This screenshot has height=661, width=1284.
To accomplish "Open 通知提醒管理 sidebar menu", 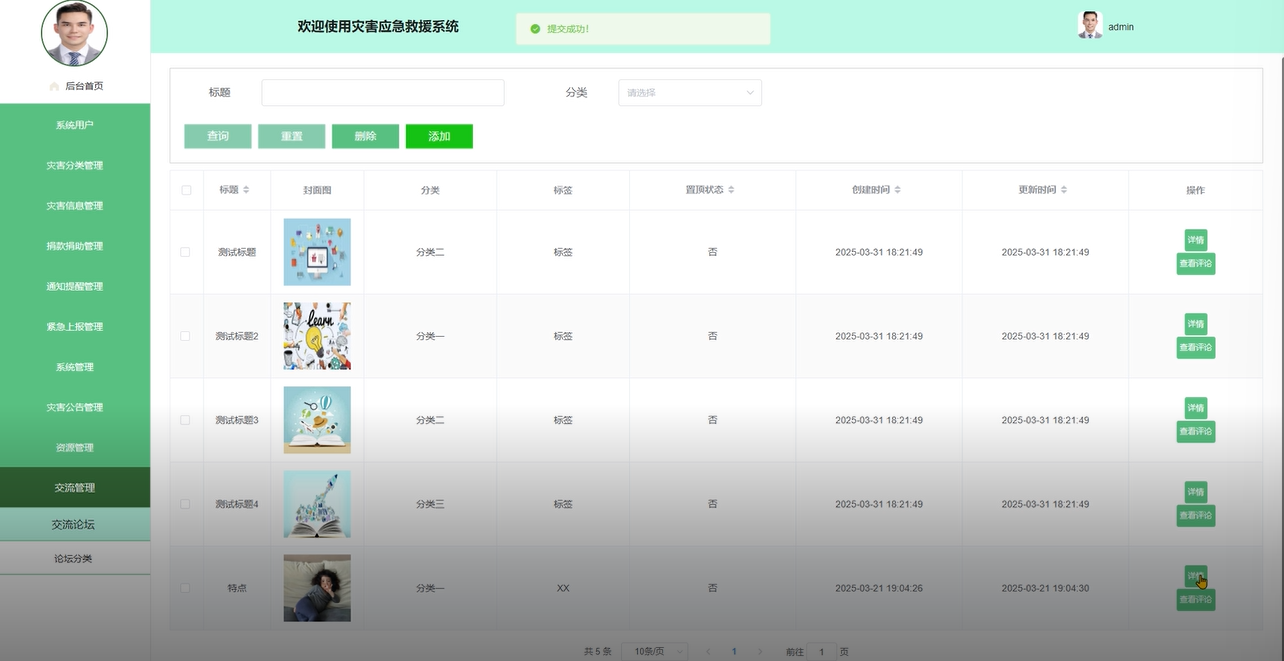I will pos(75,287).
